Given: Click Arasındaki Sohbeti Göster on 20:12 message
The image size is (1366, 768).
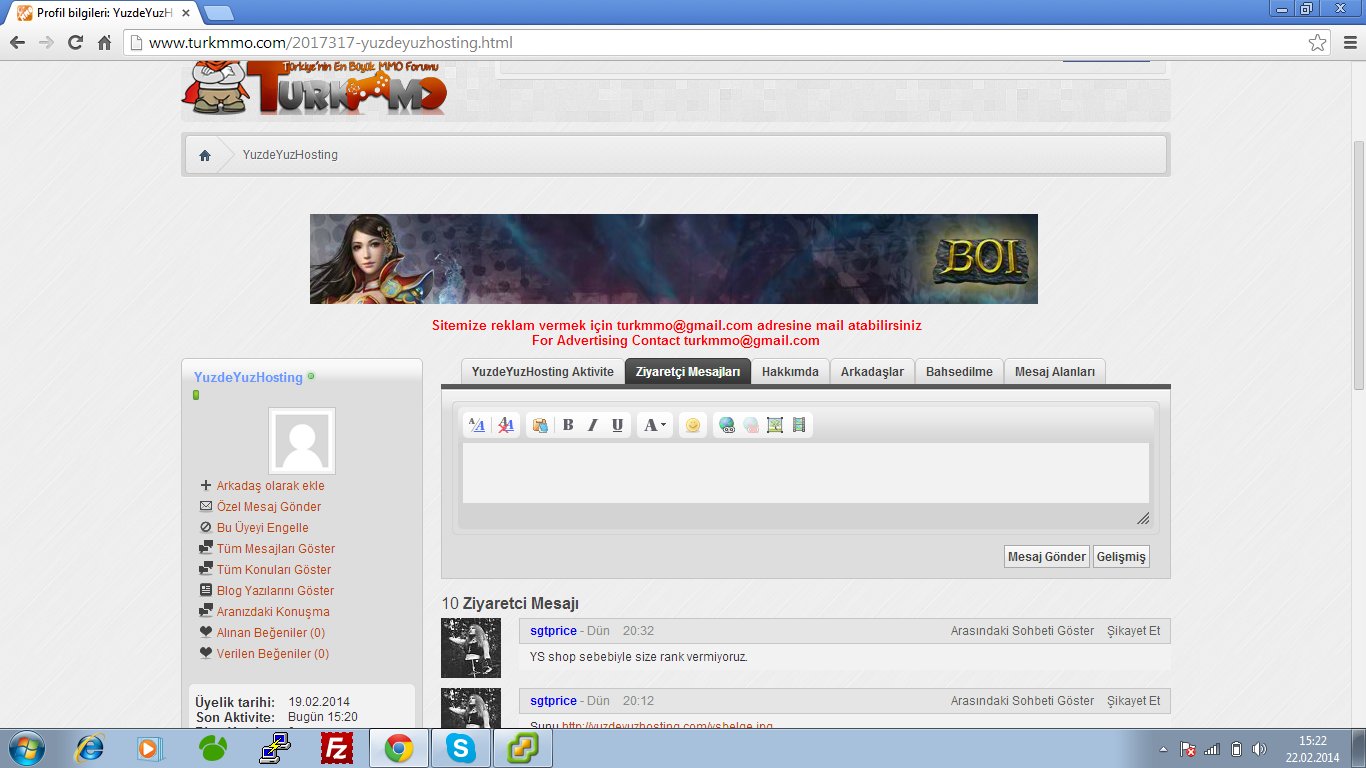Looking at the screenshot, I should coord(1022,701).
